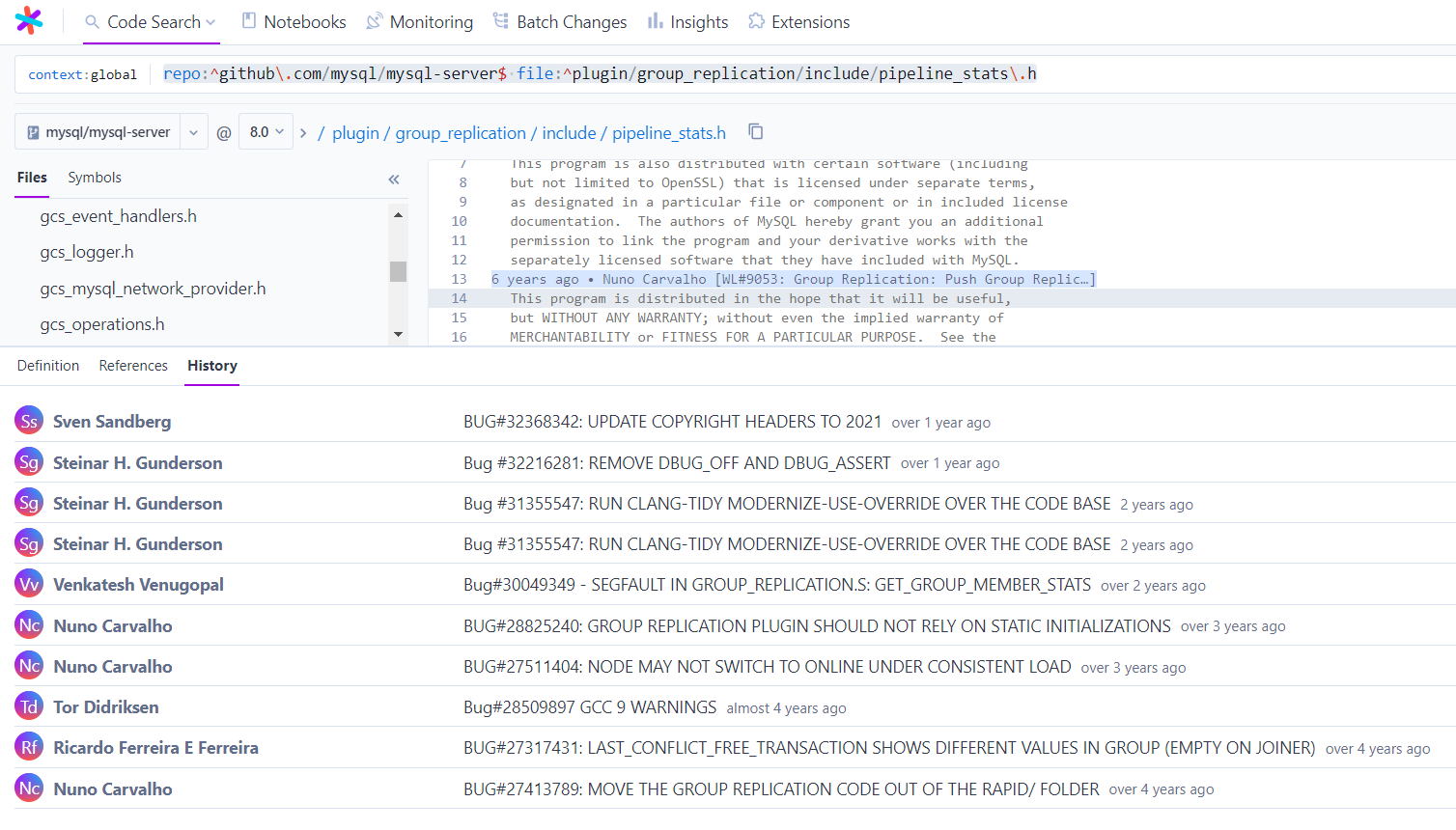Click the Notebooks icon in navbar
The width and height of the screenshot is (1456, 830).
pos(249,21)
